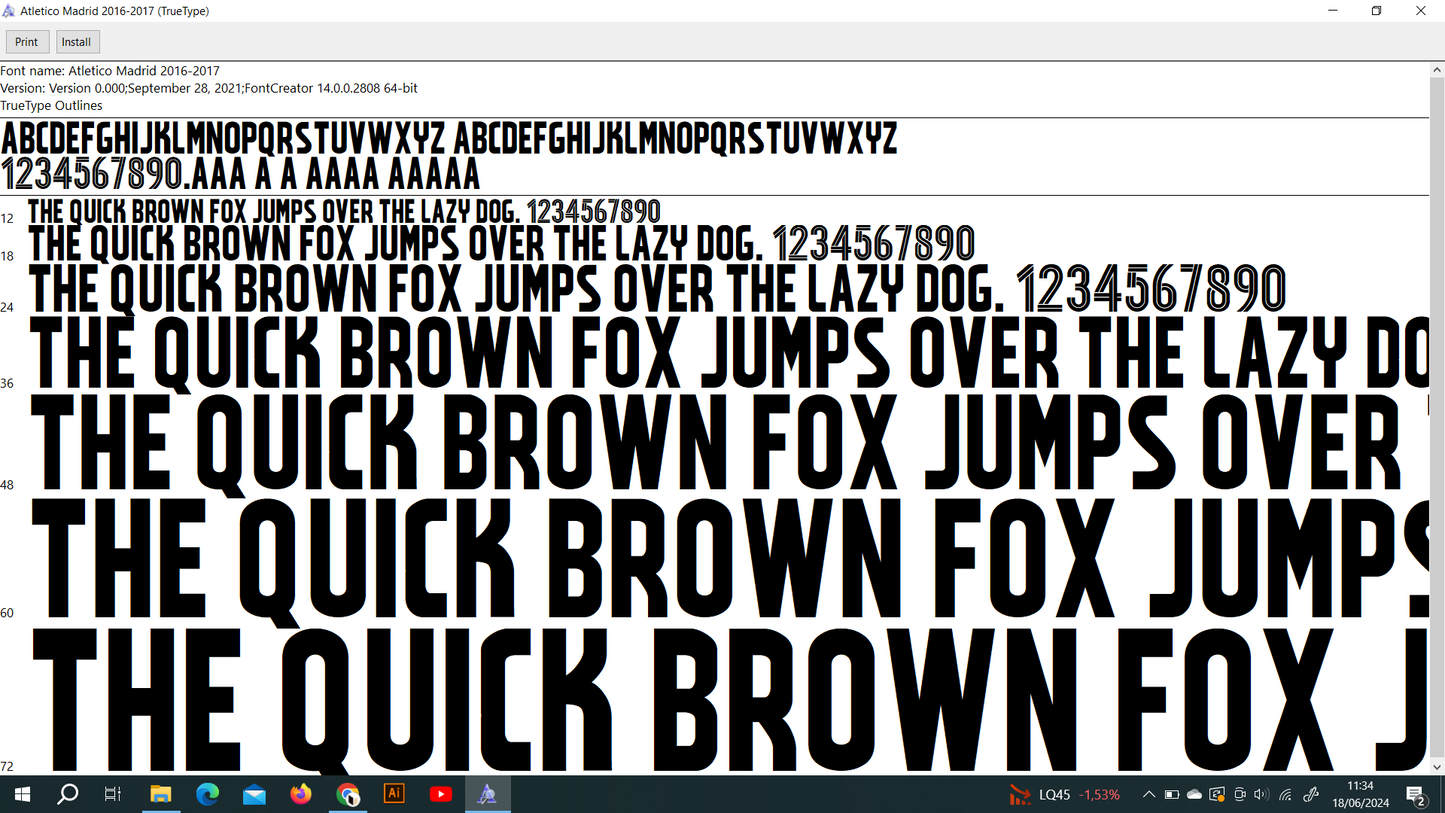
Task: Click the volume speaker tray icon
Action: point(1261,795)
